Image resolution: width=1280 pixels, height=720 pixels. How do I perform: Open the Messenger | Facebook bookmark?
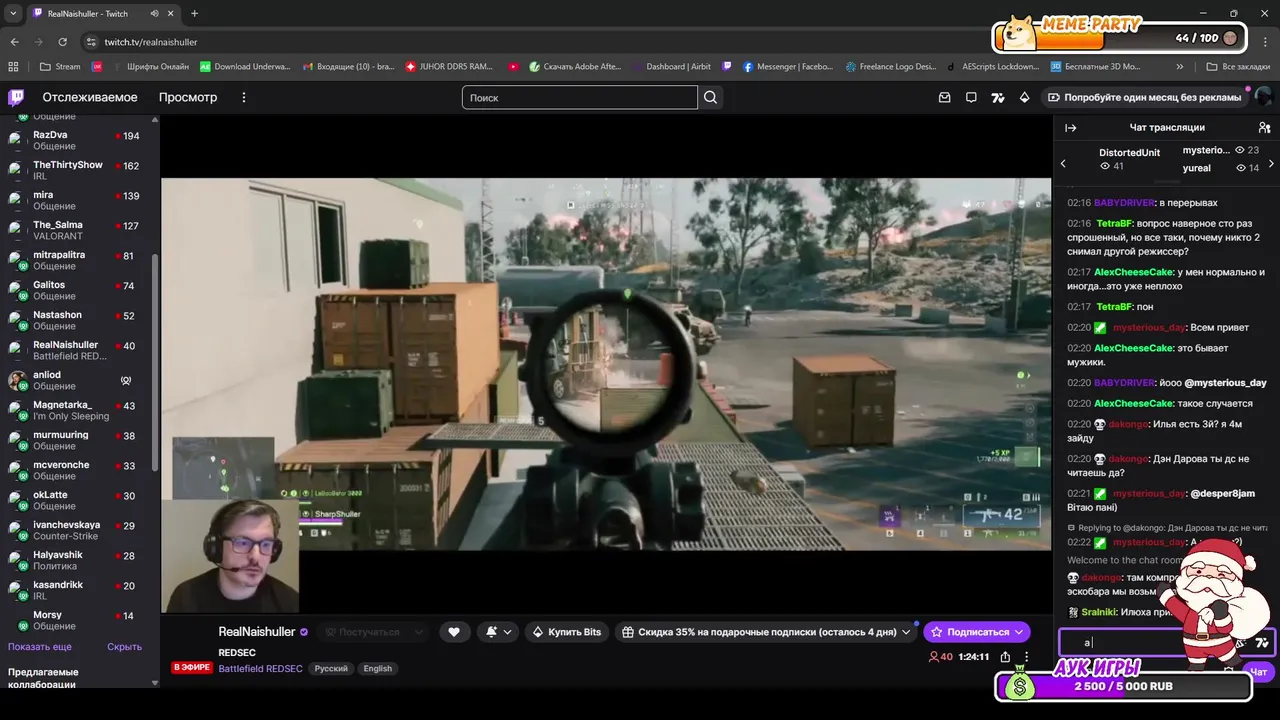coord(787,67)
